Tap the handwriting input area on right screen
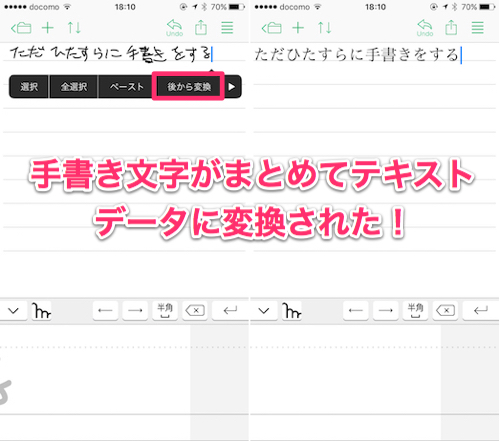The height and width of the screenshot is (441, 500). coord(345,382)
